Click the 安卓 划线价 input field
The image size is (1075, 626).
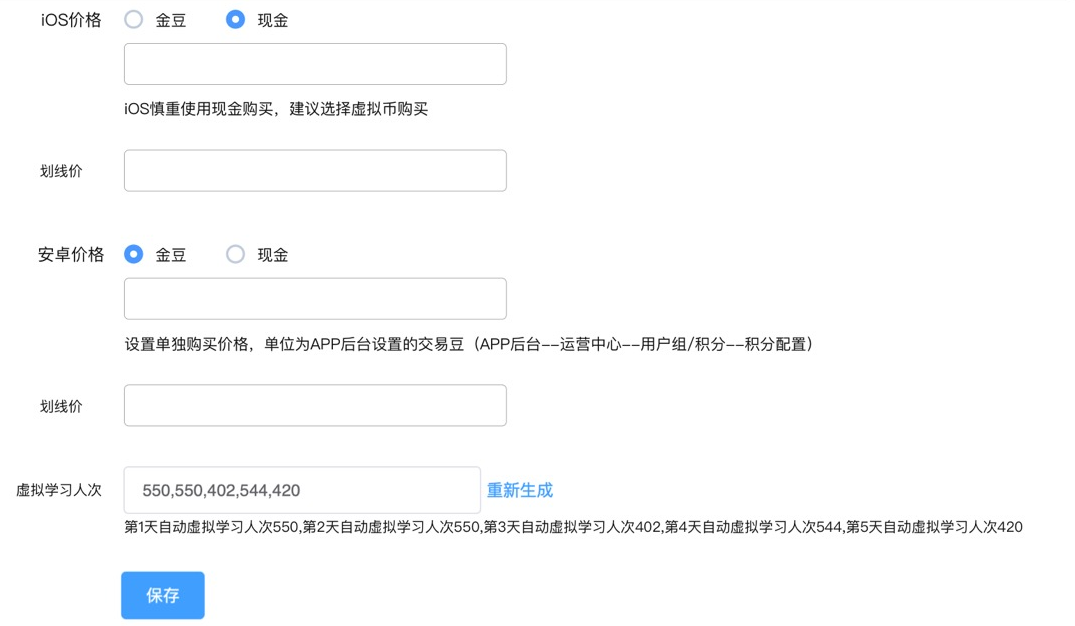point(314,404)
